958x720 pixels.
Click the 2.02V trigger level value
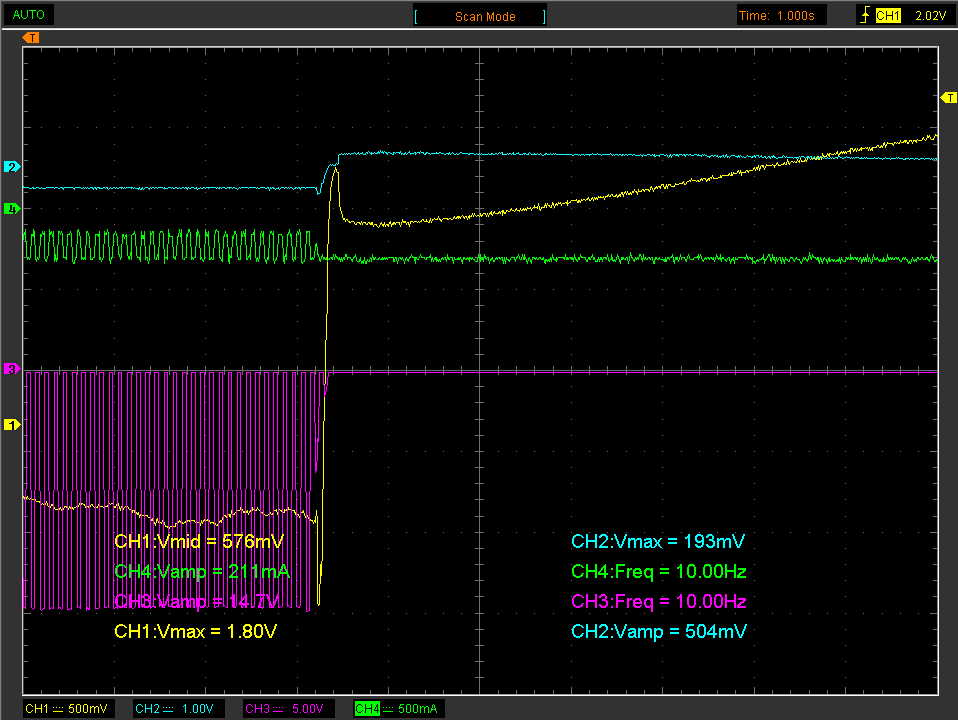[930, 16]
